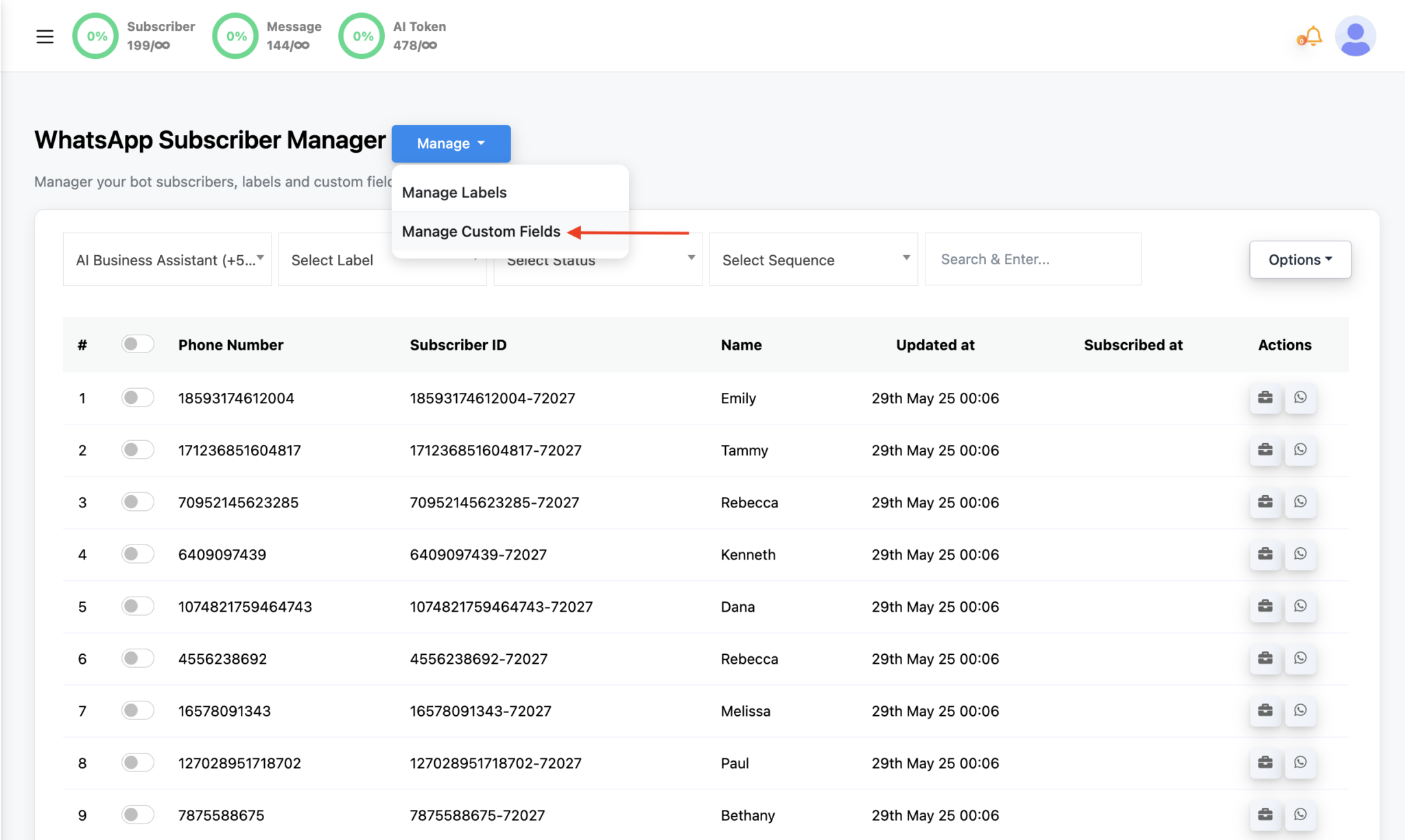
Task: Open briefcase action for Paul
Action: pyautogui.click(x=1265, y=763)
